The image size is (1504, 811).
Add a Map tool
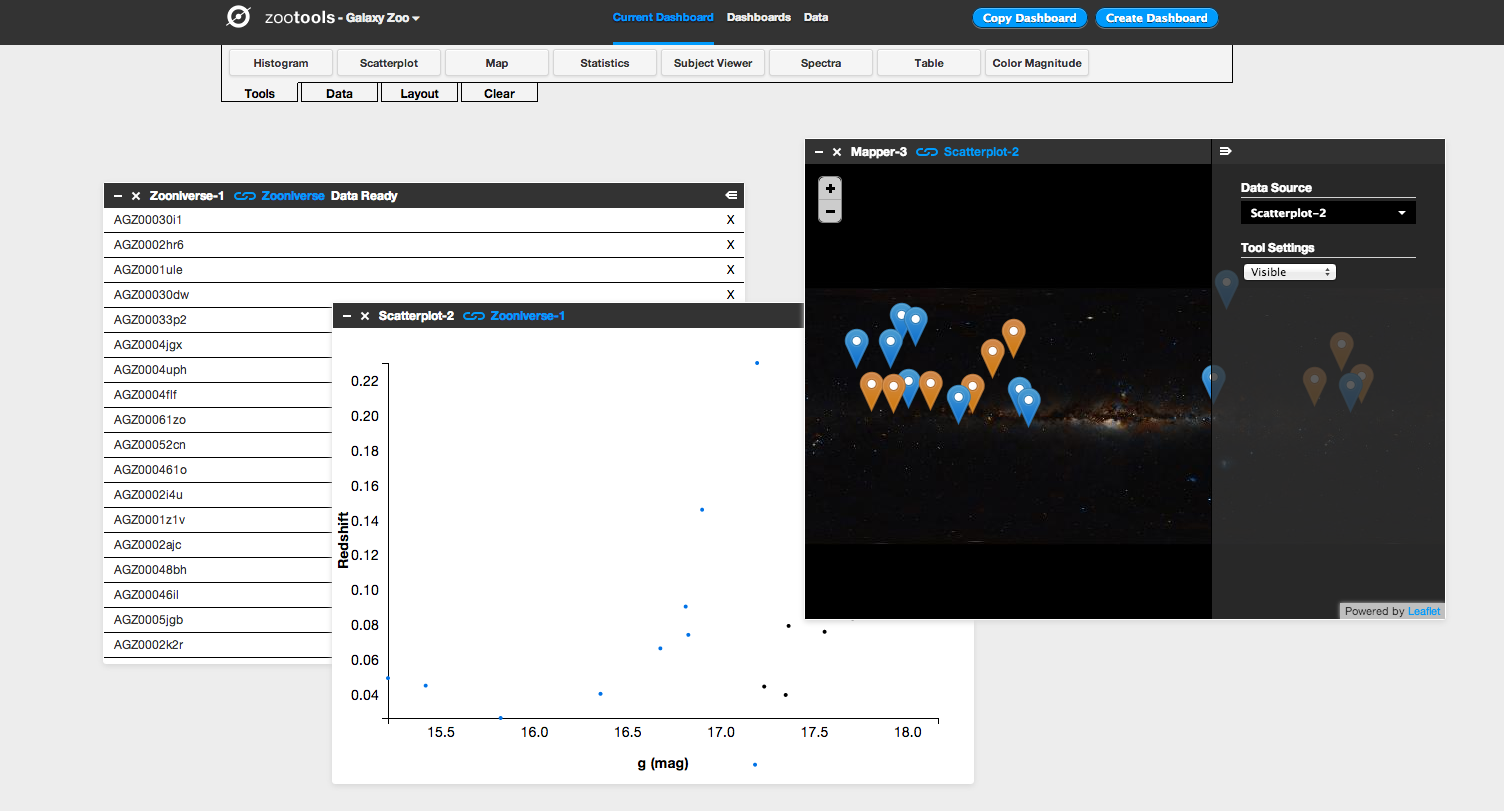pyautogui.click(x=497, y=63)
